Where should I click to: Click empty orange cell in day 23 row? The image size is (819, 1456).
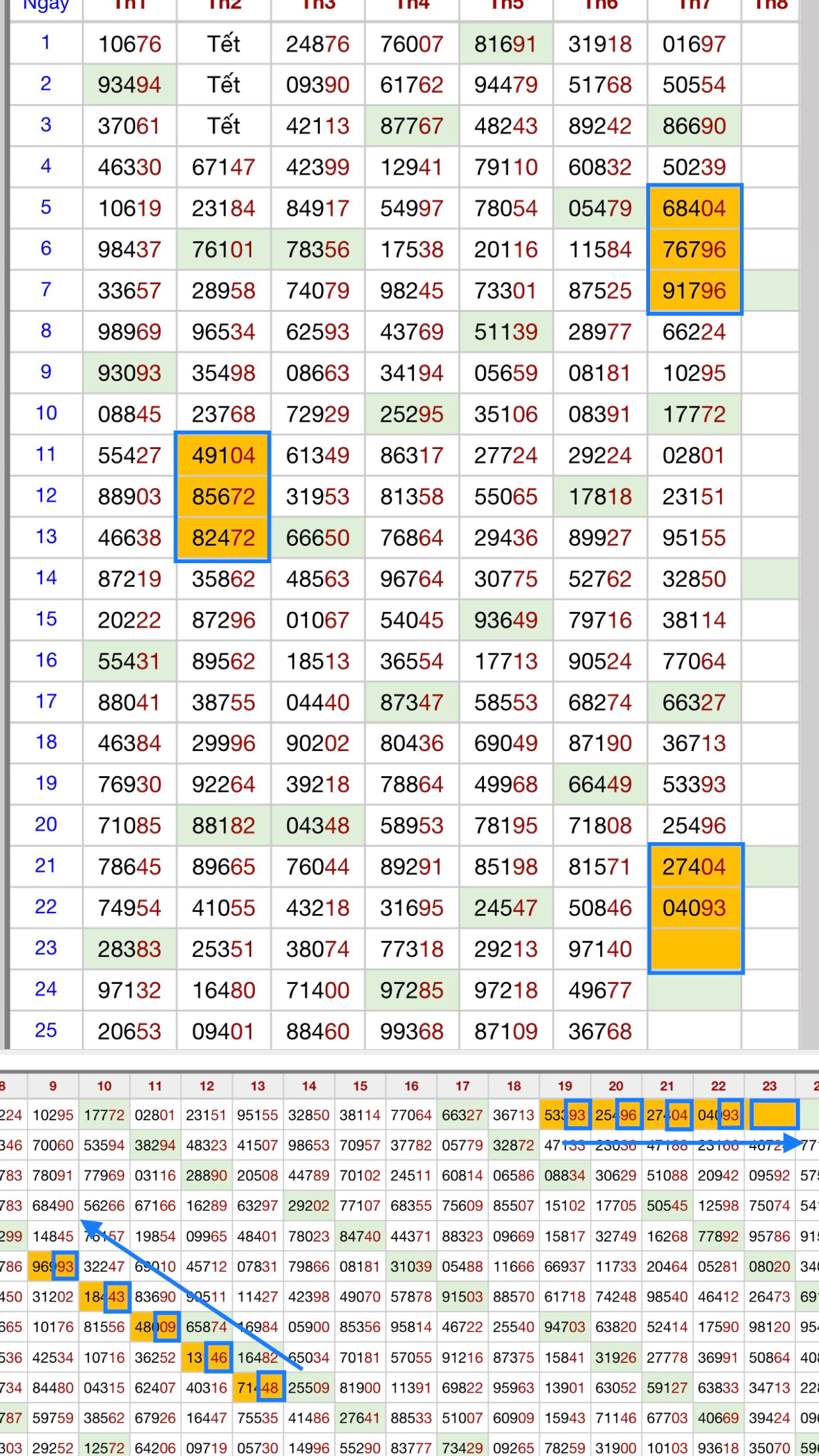pyautogui.click(x=694, y=949)
